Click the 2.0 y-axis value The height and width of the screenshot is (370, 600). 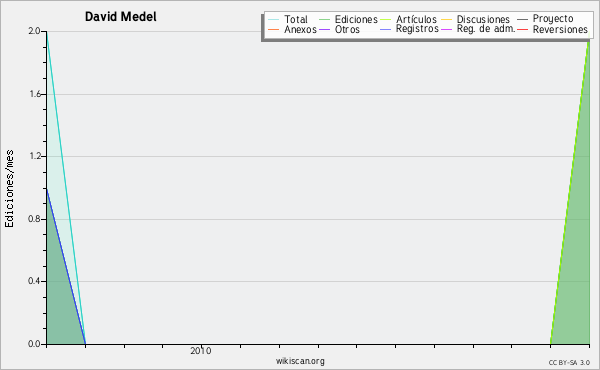pos(34,31)
